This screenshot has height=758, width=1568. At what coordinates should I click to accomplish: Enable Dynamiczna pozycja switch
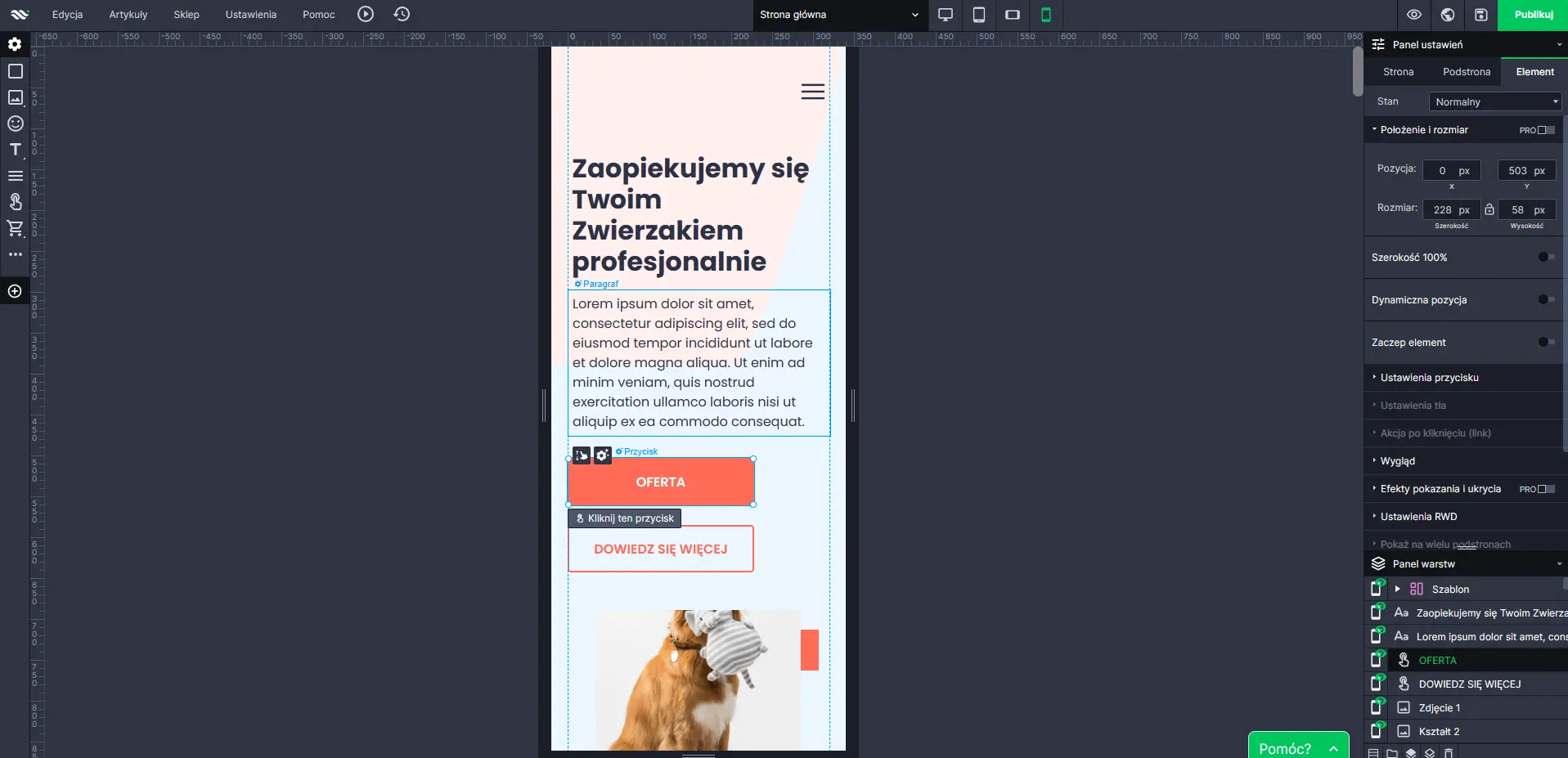(1545, 299)
